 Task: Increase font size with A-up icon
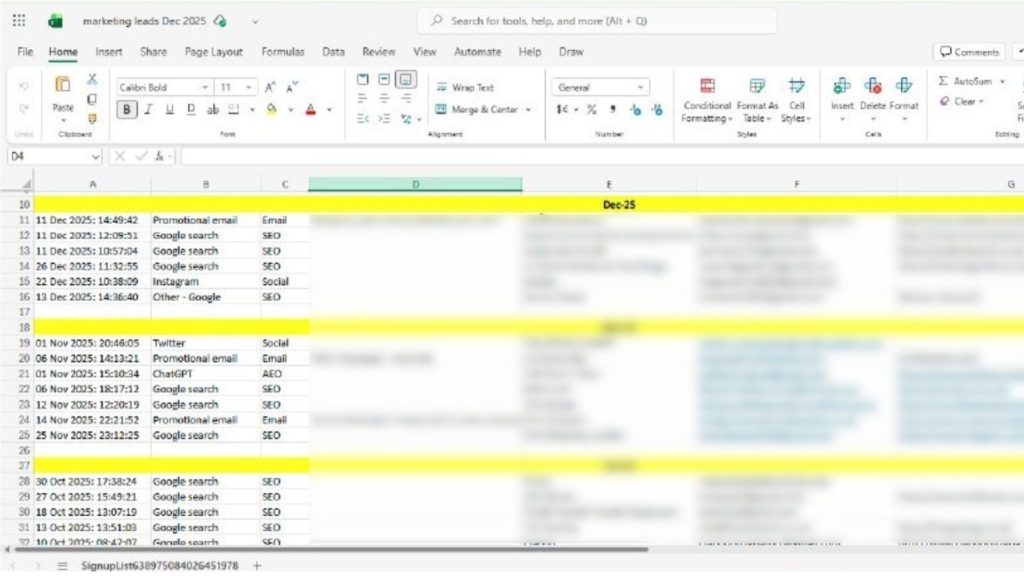point(270,87)
